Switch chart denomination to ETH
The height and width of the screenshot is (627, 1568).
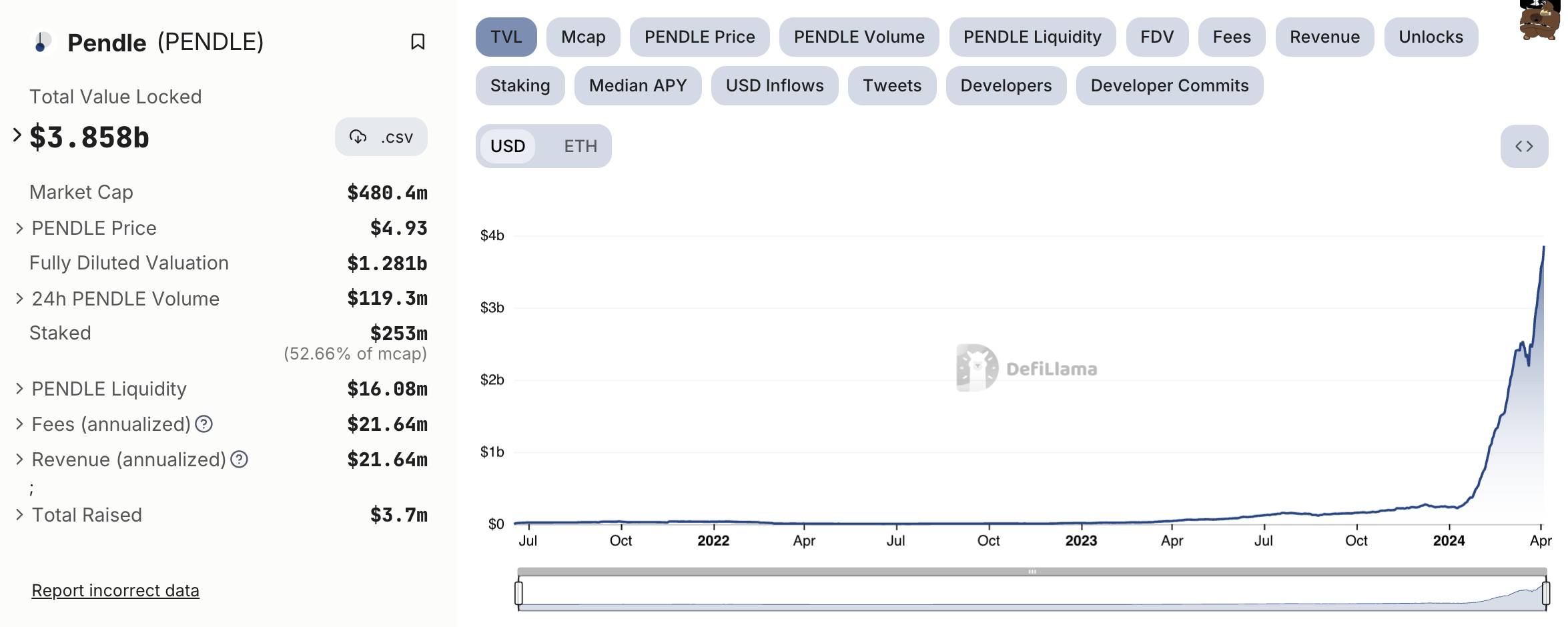[x=580, y=146]
